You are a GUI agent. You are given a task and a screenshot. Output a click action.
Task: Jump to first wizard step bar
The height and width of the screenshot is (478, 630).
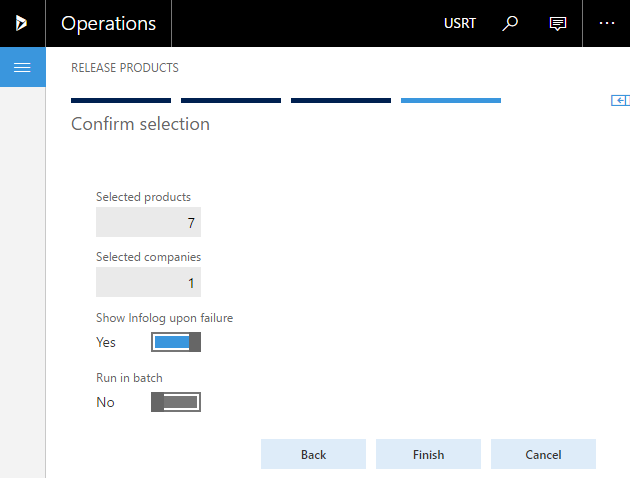pyautogui.click(x=121, y=100)
